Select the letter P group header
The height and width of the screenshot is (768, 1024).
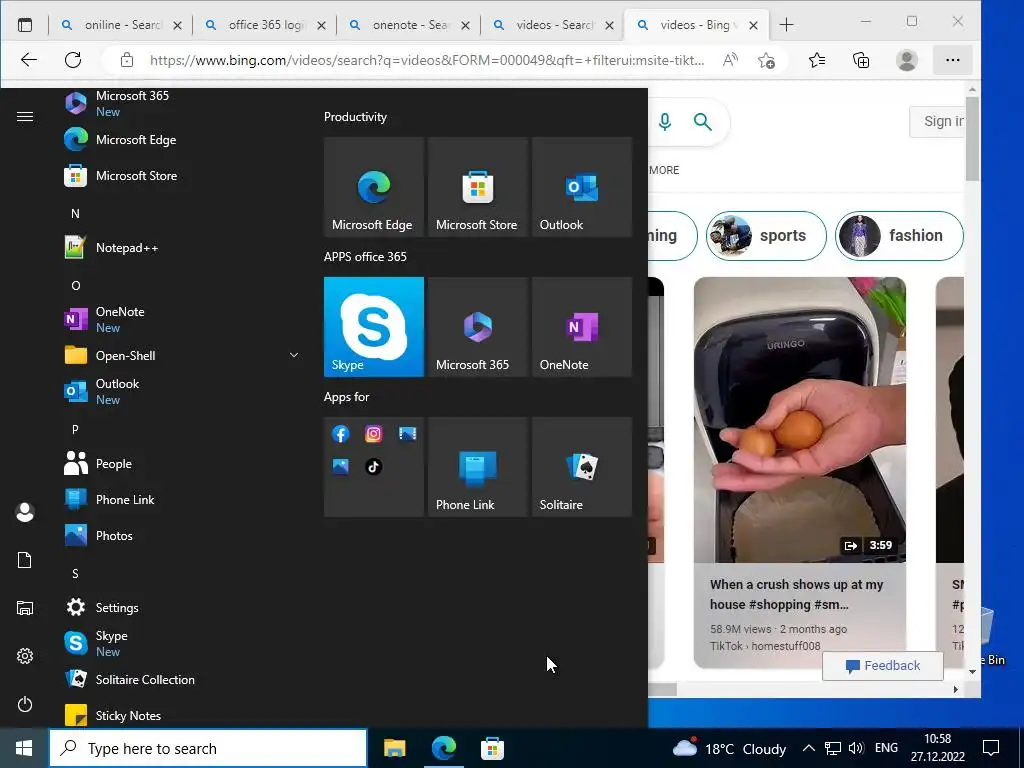75,430
